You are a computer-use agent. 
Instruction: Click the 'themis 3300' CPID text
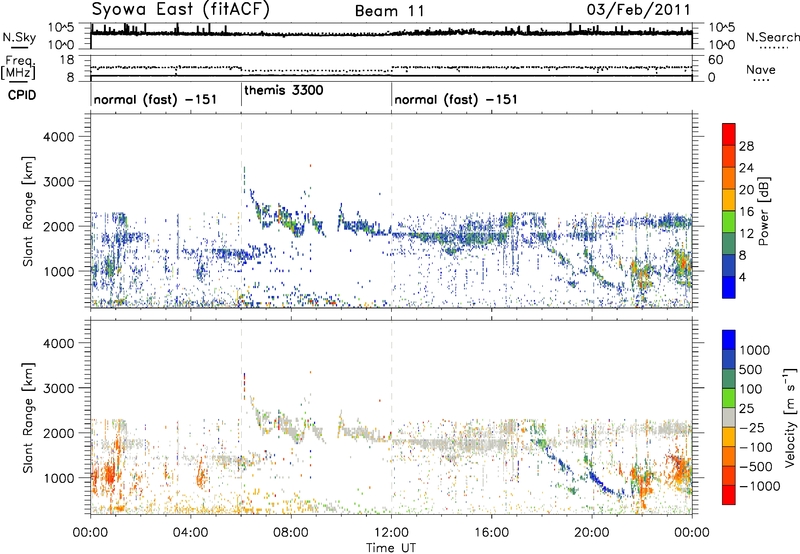click(x=284, y=90)
